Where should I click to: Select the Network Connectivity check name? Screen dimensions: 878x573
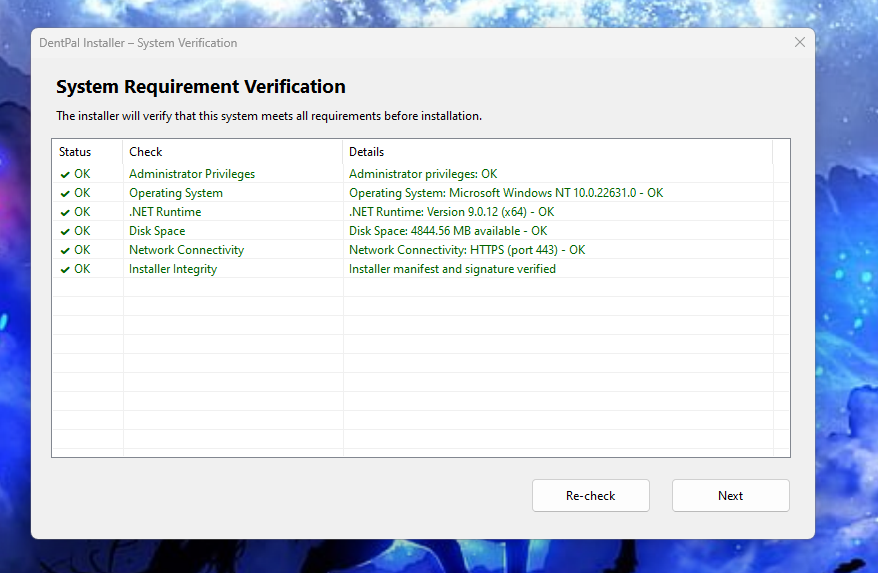pos(186,250)
